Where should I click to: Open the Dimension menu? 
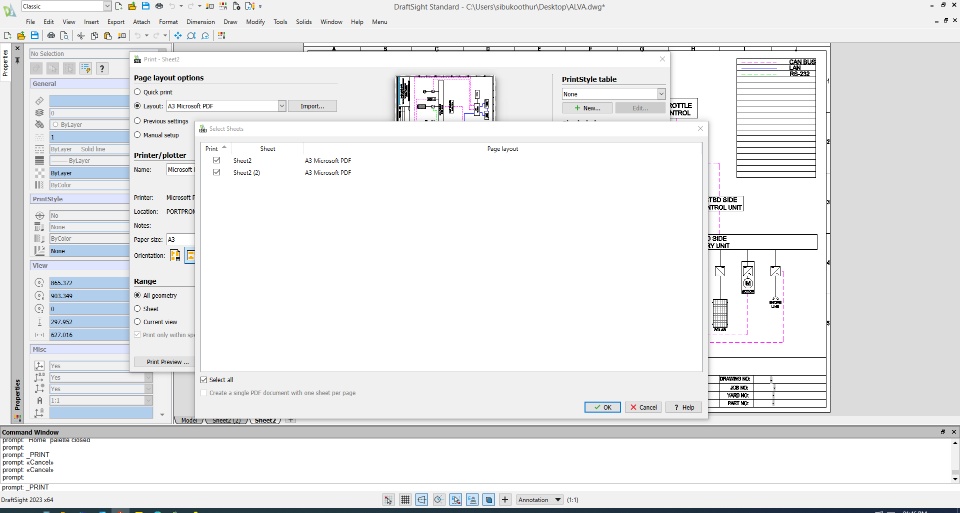point(201,22)
